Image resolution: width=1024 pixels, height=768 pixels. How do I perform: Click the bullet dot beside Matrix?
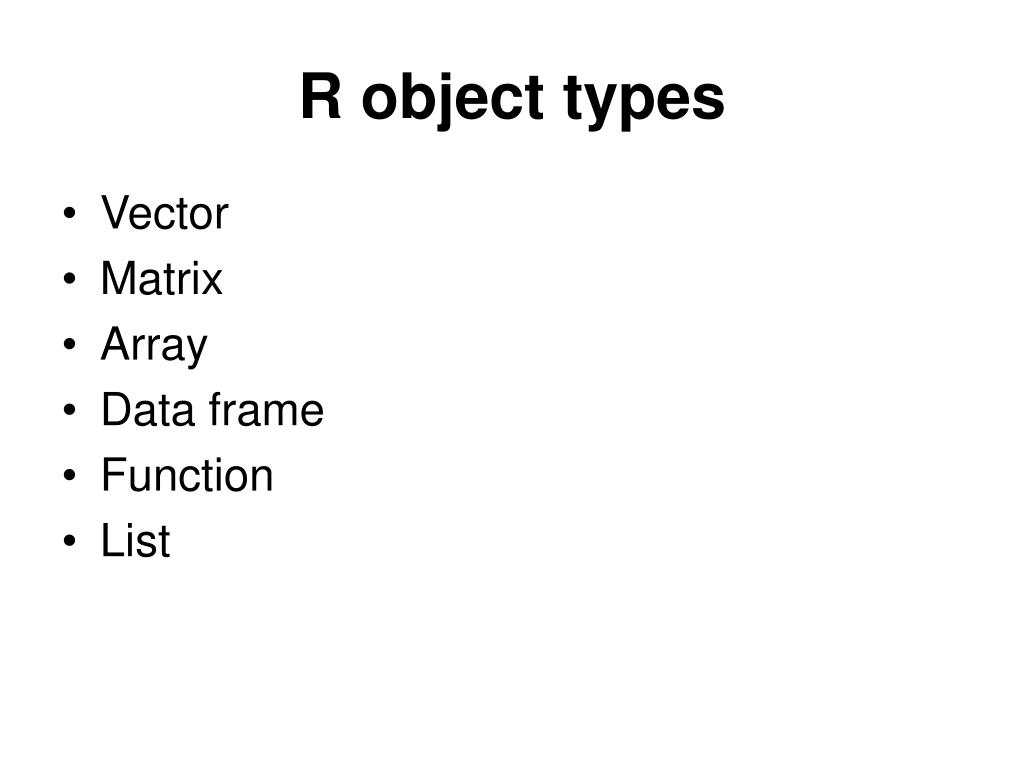(x=70, y=279)
